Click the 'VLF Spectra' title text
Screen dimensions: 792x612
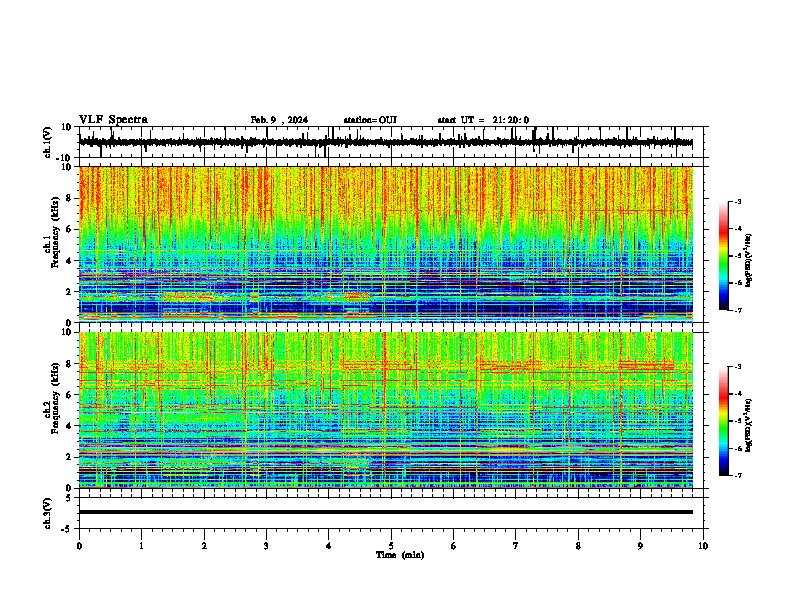(113, 120)
